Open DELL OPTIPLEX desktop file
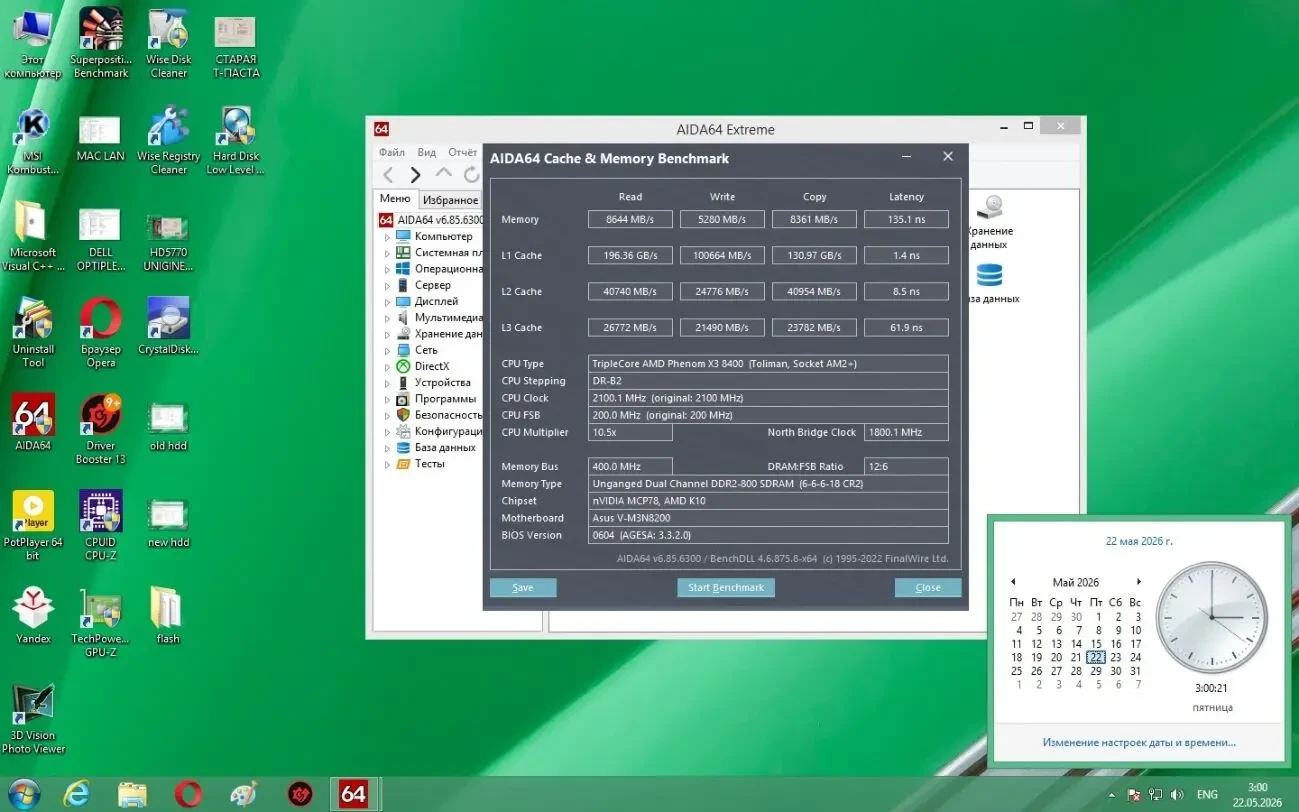Screen dimensions: 1299x812 point(101,237)
